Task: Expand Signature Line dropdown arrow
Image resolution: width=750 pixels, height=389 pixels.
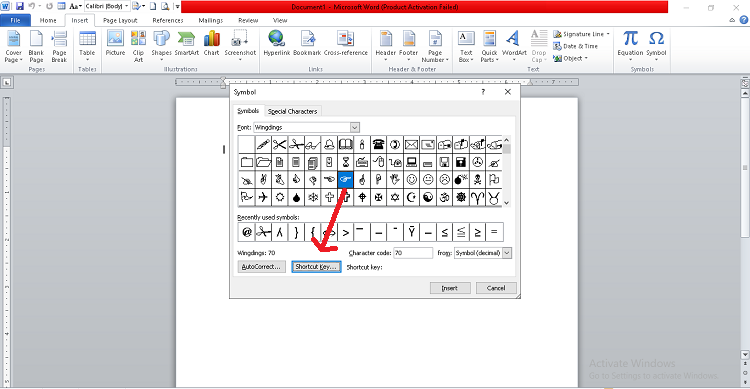Action: point(608,34)
